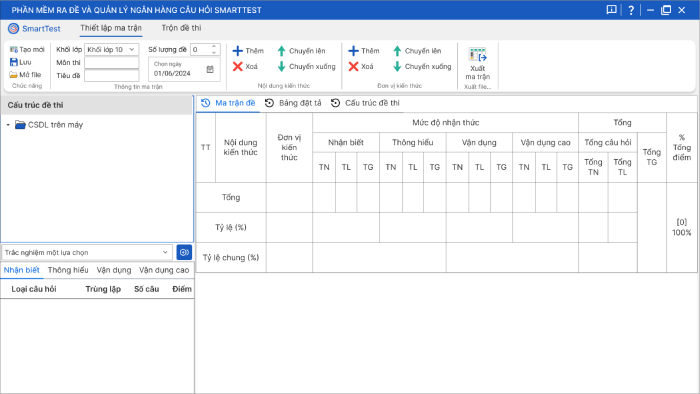Click the Thêm plus icon under Nội dung kiến thức
This screenshot has width=700, height=394.
click(x=238, y=51)
